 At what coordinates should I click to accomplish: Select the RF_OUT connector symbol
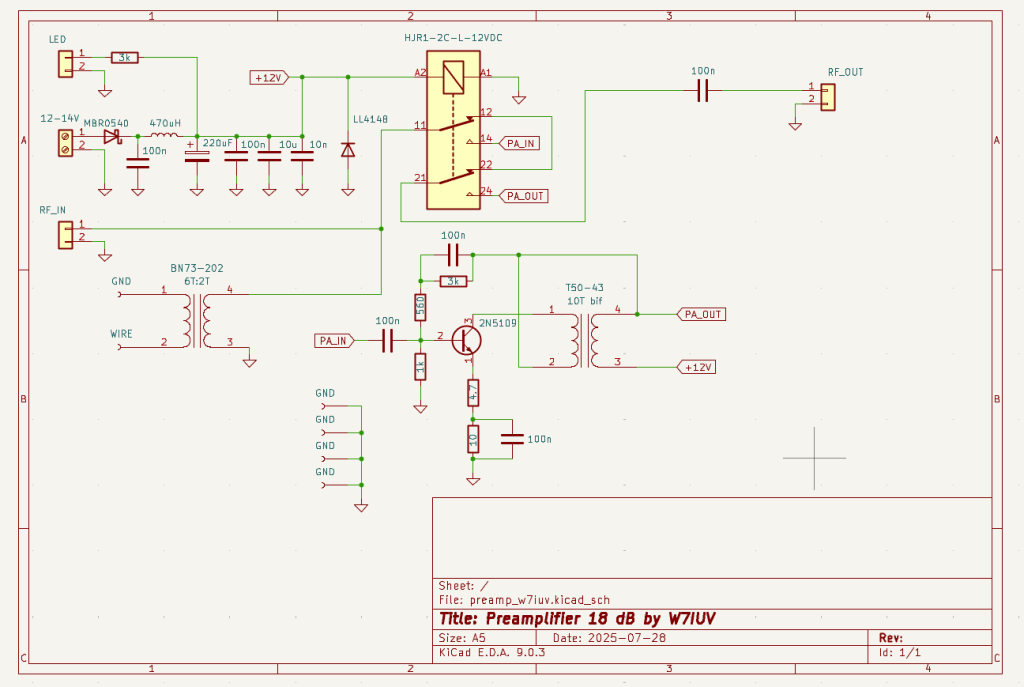[x=827, y=96]
